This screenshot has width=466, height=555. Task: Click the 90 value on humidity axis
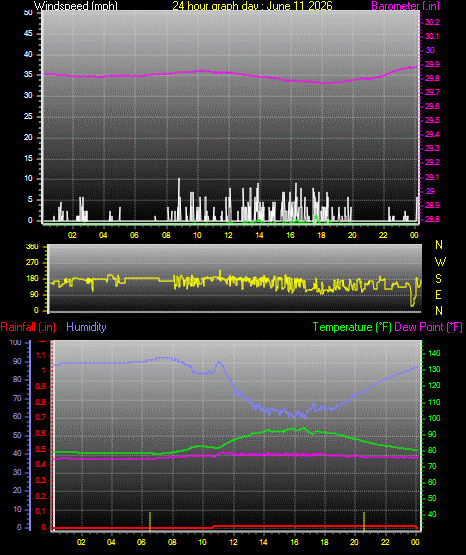click(x=17, y=361)
